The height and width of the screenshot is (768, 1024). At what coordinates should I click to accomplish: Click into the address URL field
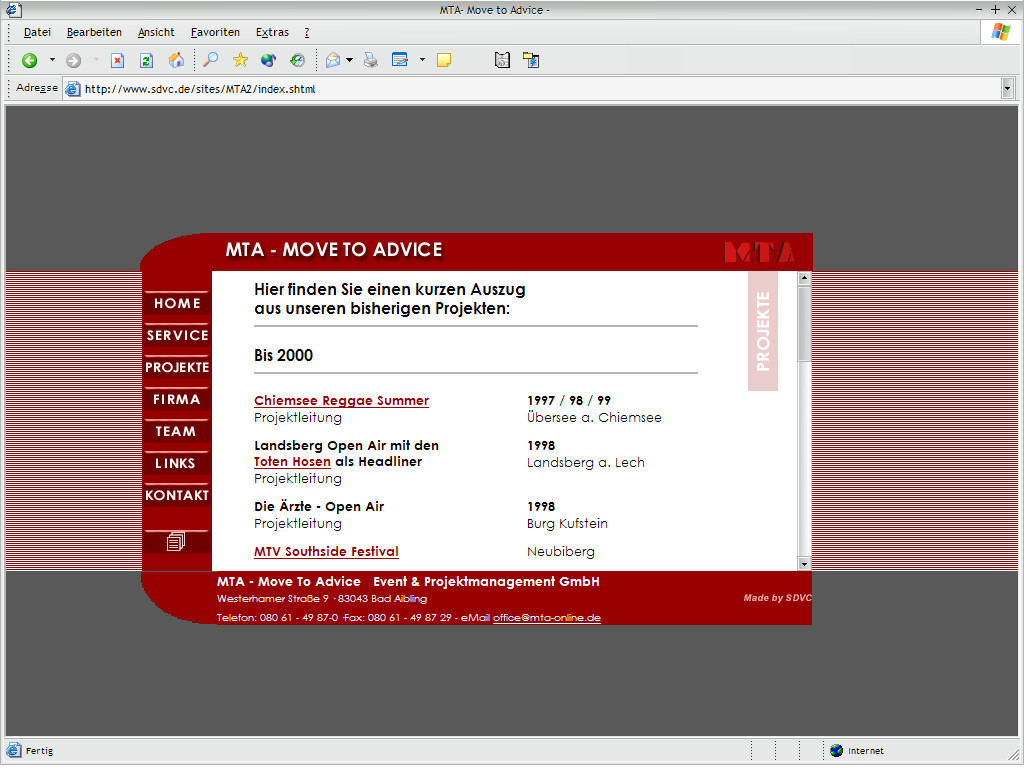tap(500, 89)
